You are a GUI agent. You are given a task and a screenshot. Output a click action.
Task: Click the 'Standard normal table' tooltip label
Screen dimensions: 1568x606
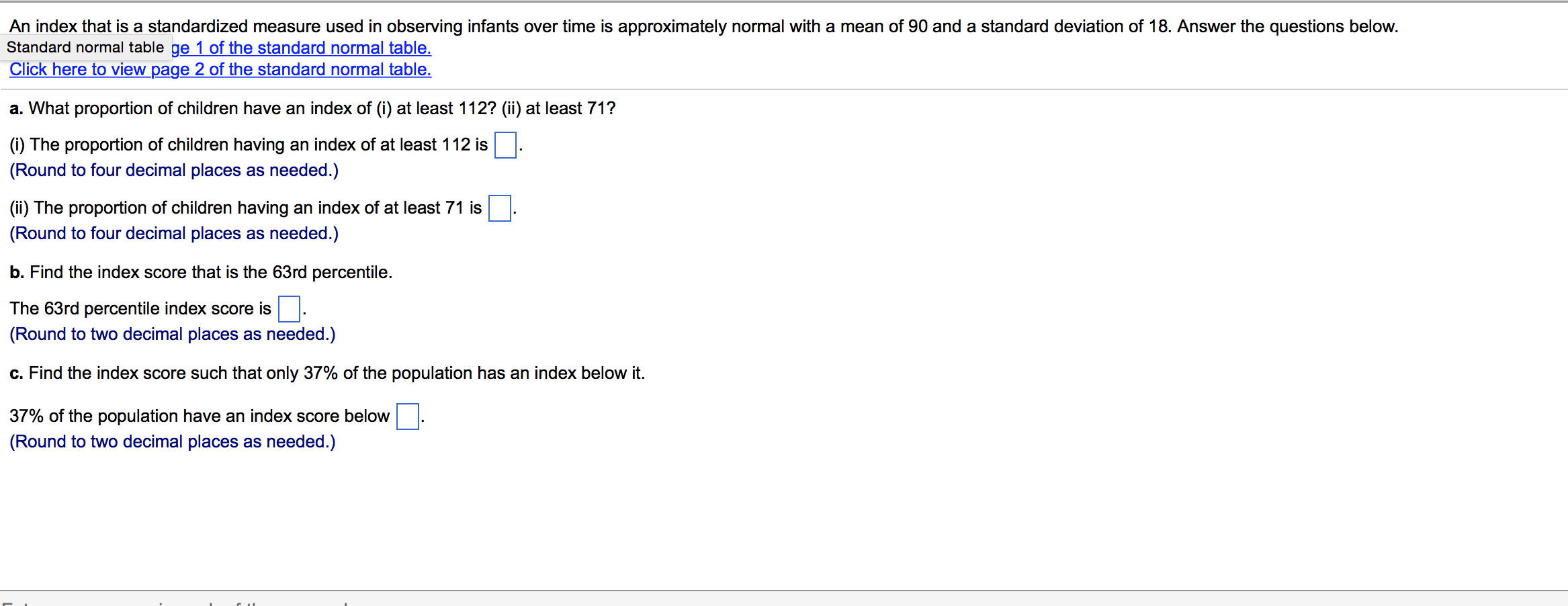[85, 48]
